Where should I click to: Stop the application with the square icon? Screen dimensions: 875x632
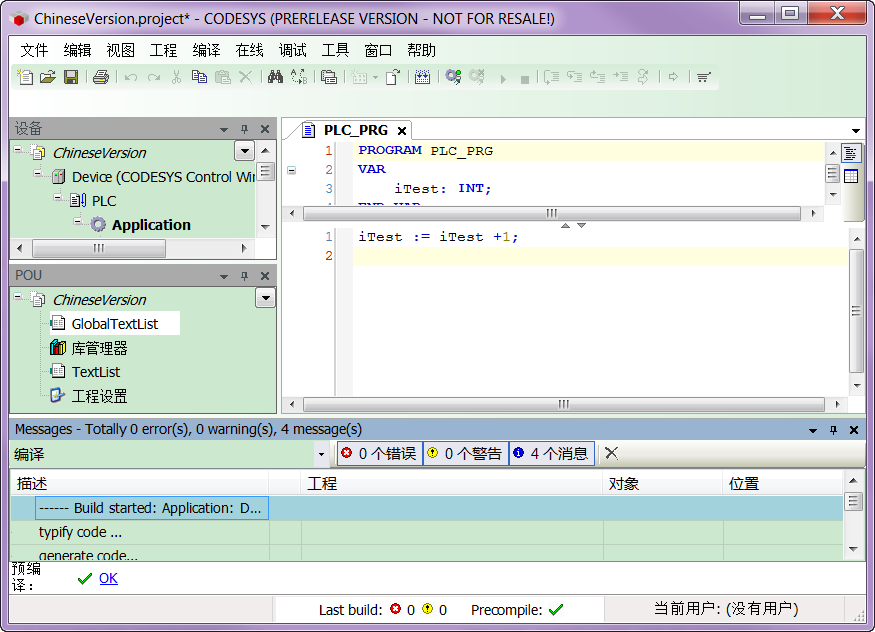tap(525, 80)
